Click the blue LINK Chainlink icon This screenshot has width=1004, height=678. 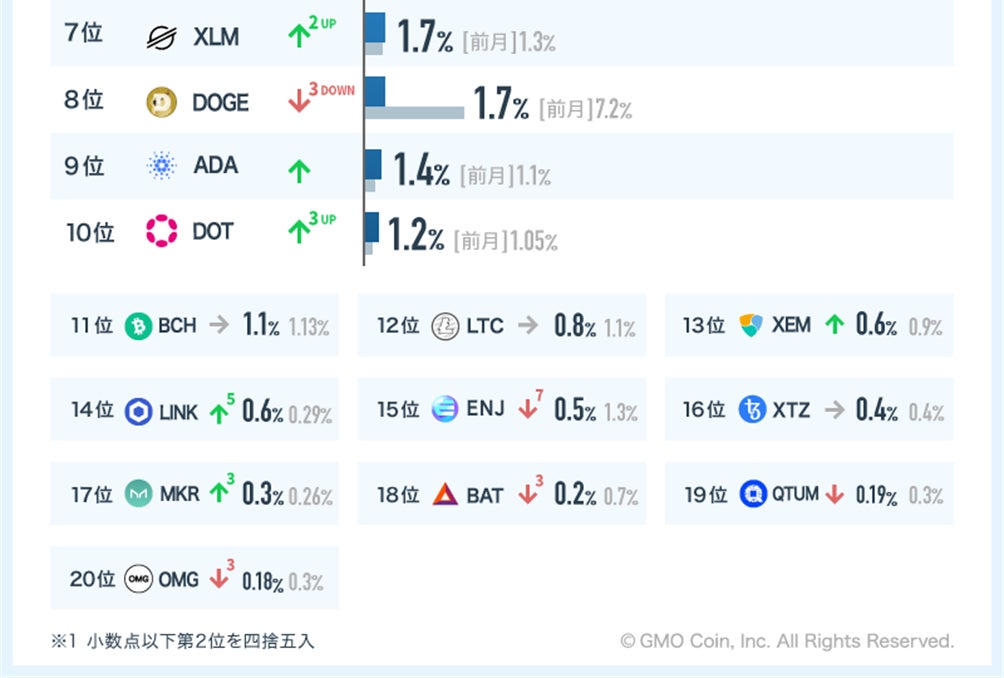139,411
